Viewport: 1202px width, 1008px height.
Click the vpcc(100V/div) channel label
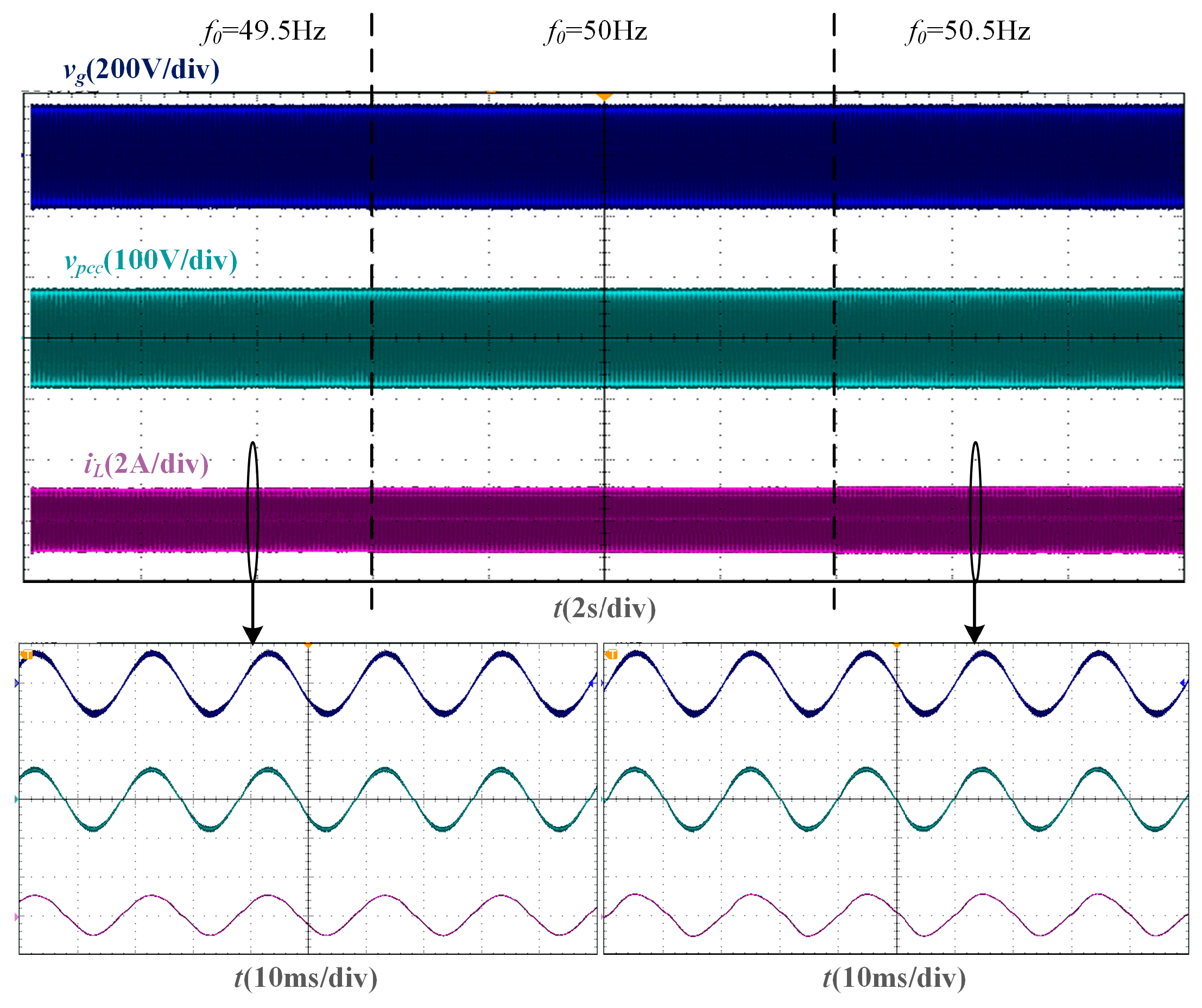click(x=150, y=261)
